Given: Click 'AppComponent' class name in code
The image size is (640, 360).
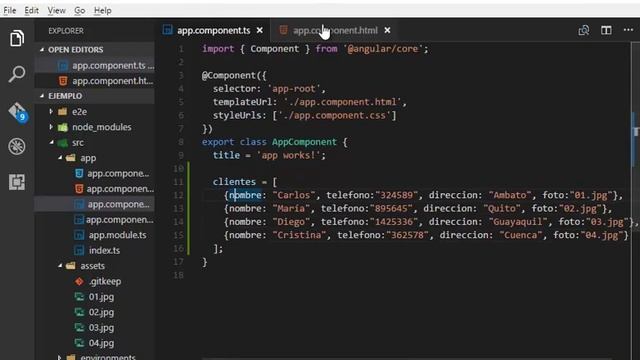Looking at the screenshot, I should pos(304,142).
